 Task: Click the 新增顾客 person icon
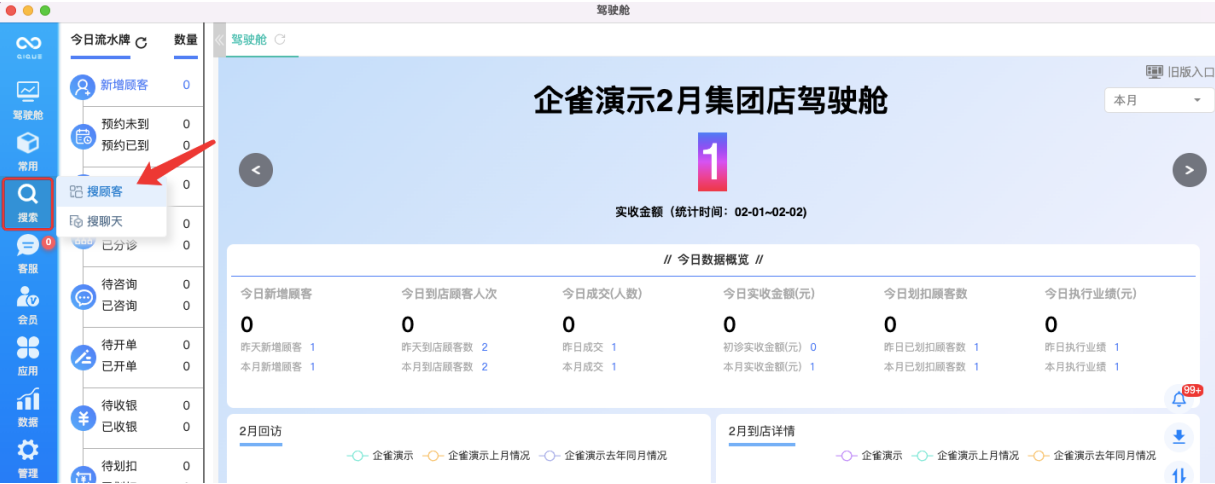tap(82, 86)
